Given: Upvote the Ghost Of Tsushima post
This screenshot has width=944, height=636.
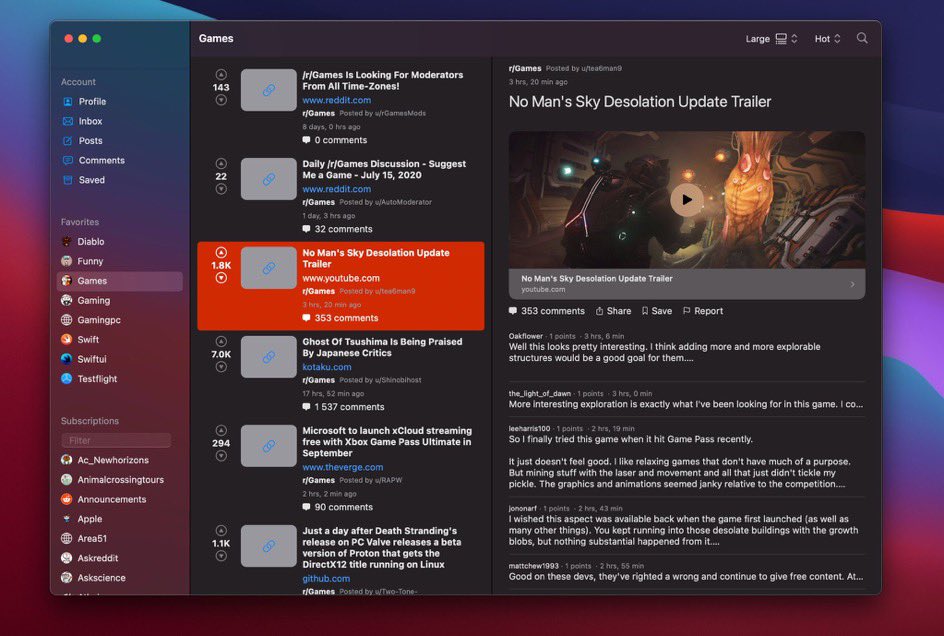Looking at the screenshot, I should point(221,341).
